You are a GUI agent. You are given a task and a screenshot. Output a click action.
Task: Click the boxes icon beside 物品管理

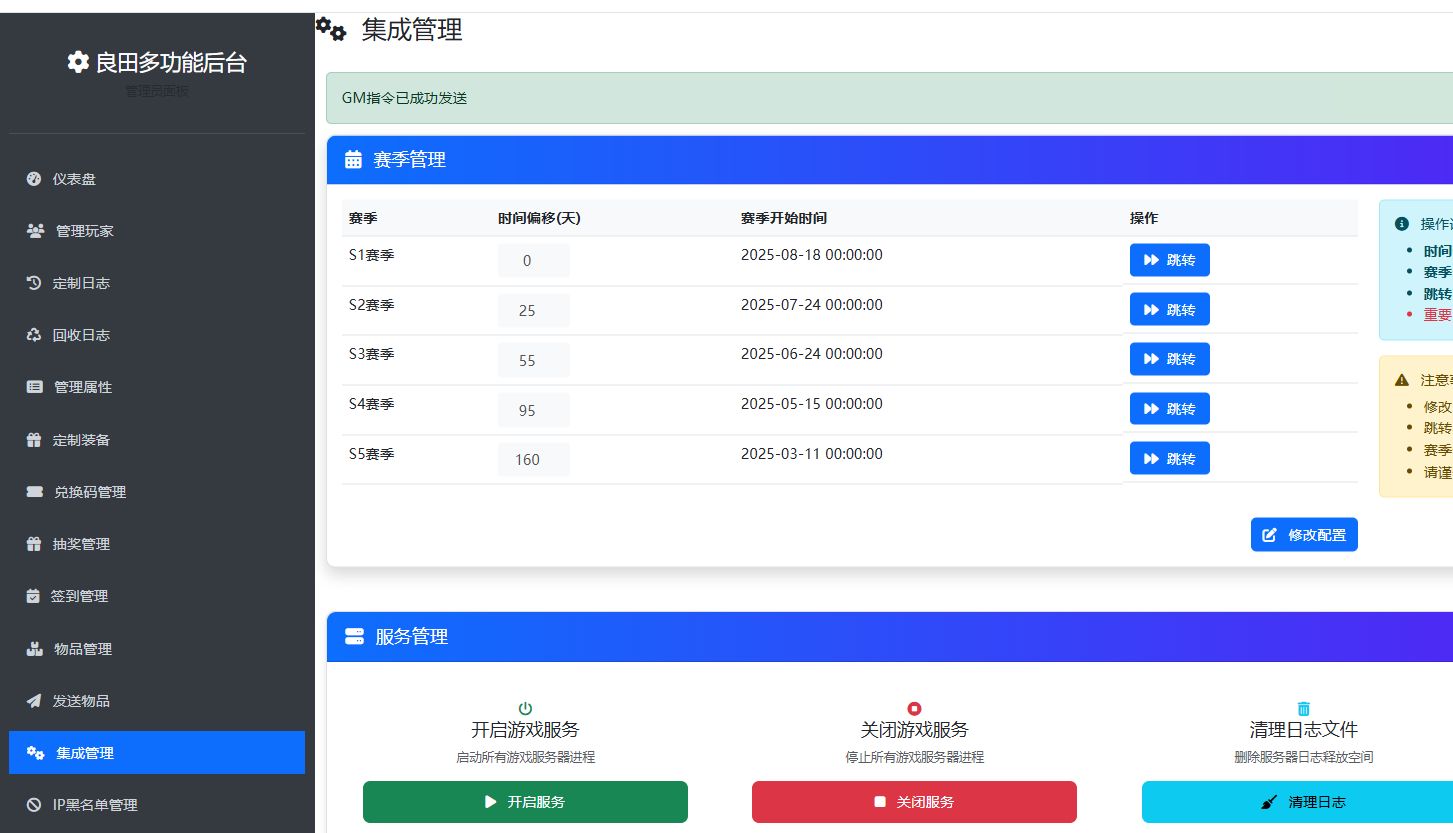click(35, 649)
